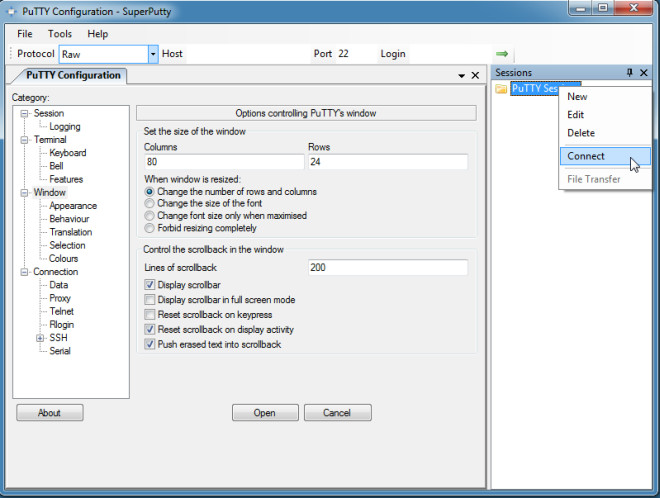Select Logging in the category tree
This screenshot has height=498, width=660.
tap(64, 126)
